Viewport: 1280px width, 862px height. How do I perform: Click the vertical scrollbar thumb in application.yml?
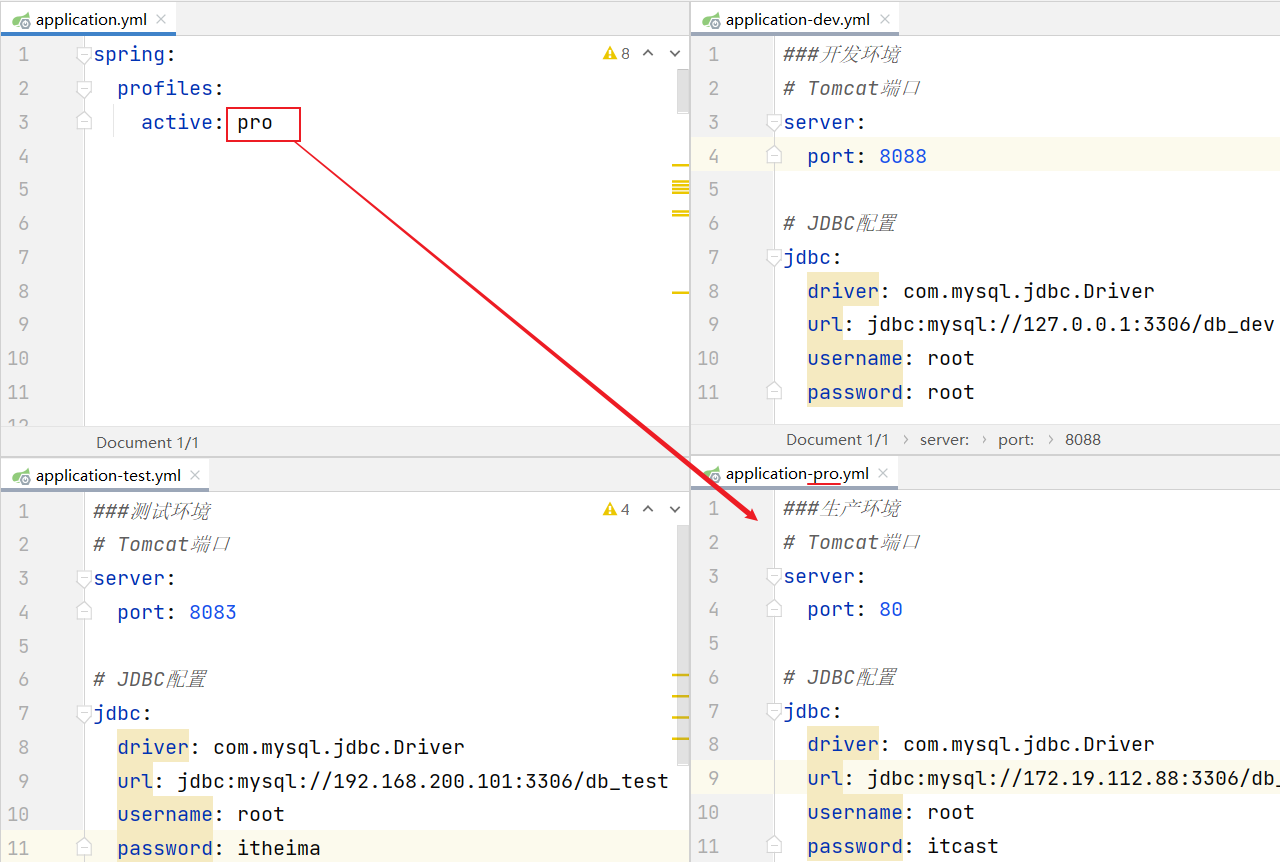pos(683,91)
